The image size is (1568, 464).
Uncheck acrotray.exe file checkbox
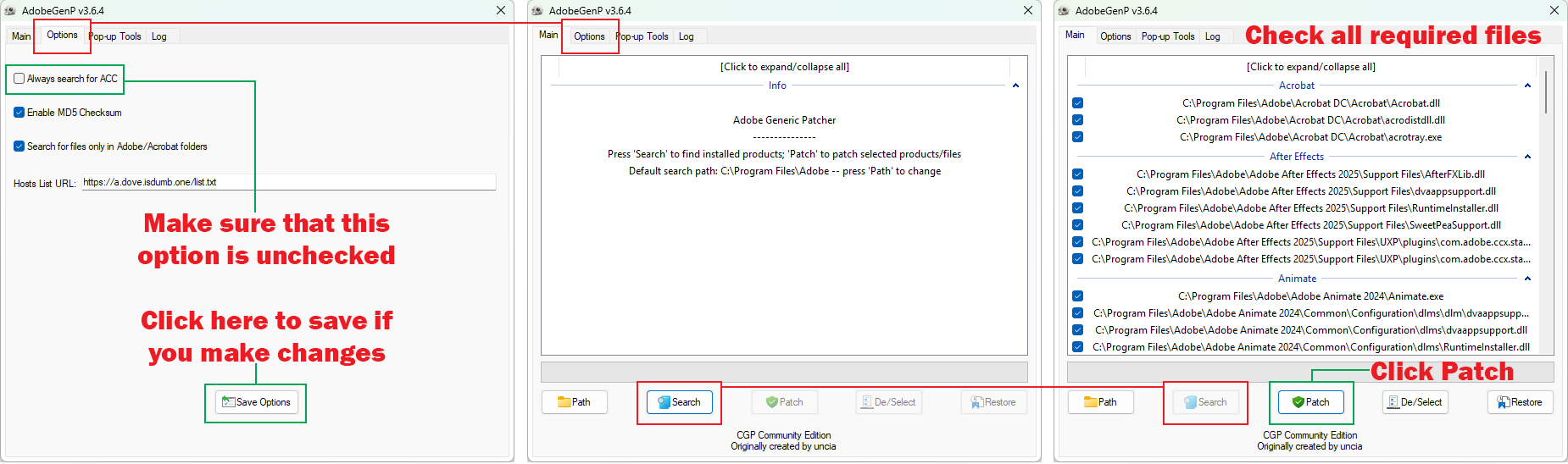[1077, 137]
